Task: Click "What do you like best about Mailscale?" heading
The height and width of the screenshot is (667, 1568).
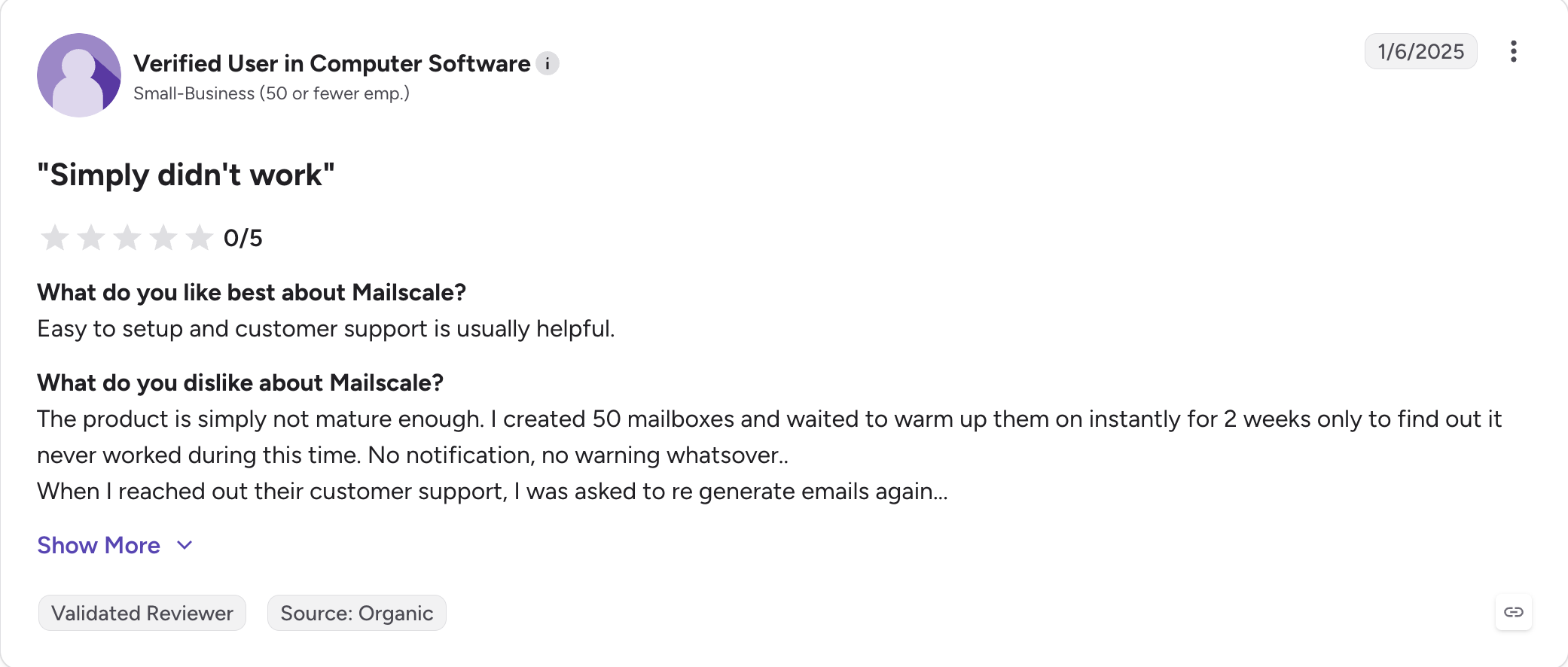Action: point(252,292)
